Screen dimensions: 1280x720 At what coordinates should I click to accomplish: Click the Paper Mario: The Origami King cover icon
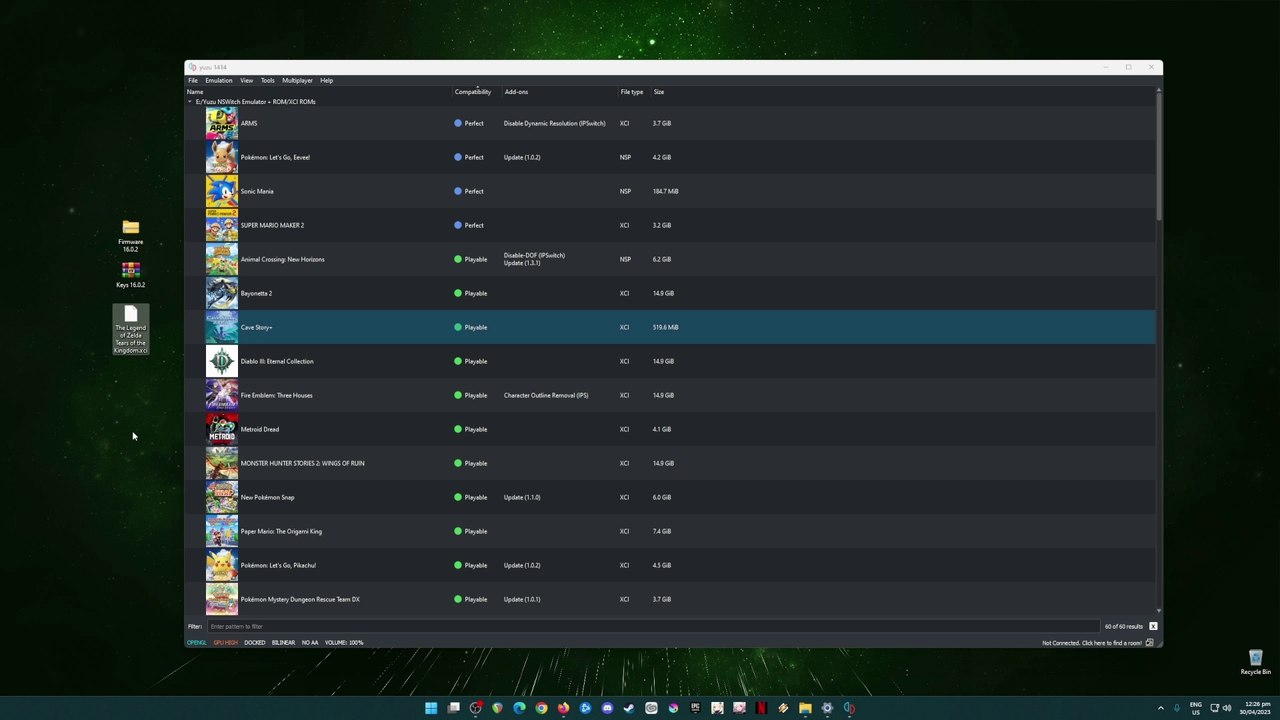[x=222, y=531]
